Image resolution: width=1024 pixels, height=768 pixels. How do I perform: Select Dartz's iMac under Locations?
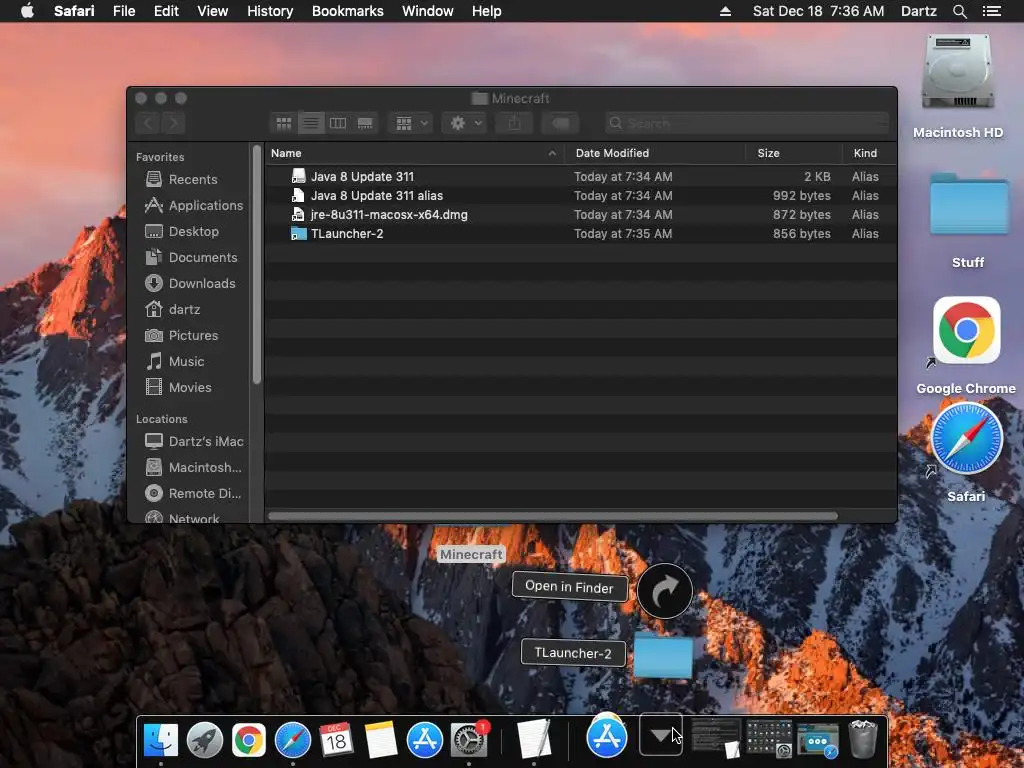(x=194, y=441)
